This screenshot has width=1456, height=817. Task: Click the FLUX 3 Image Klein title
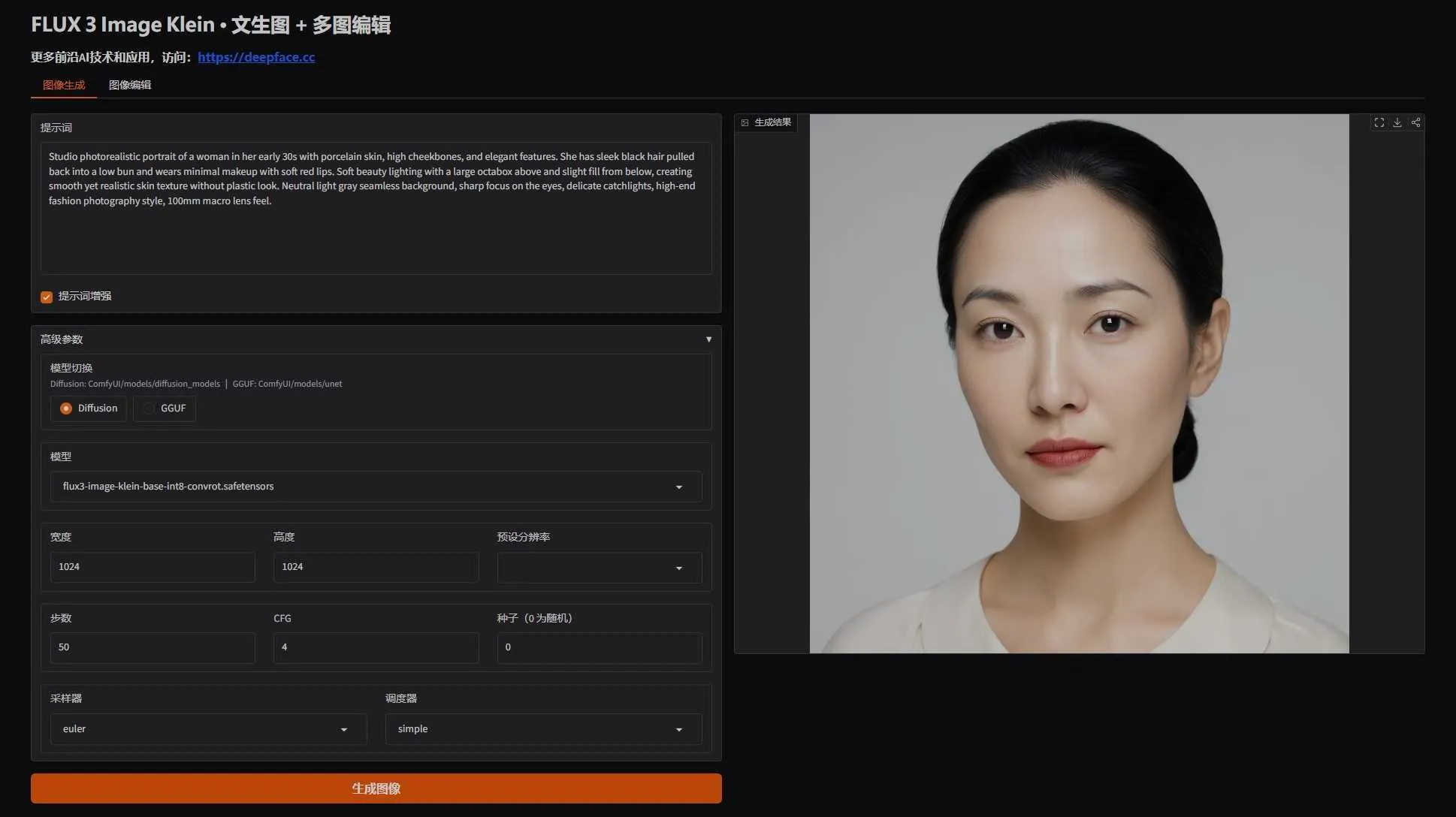click(x=211, y=25)
